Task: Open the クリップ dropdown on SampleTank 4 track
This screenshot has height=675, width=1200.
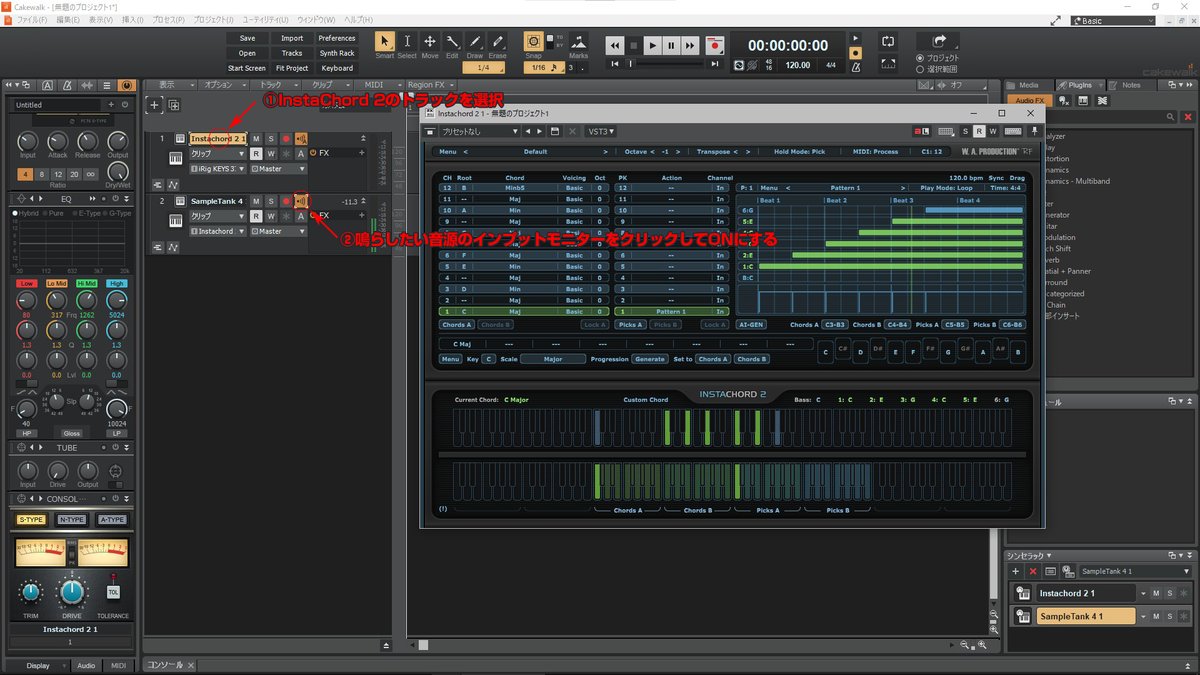Action: pyautogui.click(x=218, y=216)
